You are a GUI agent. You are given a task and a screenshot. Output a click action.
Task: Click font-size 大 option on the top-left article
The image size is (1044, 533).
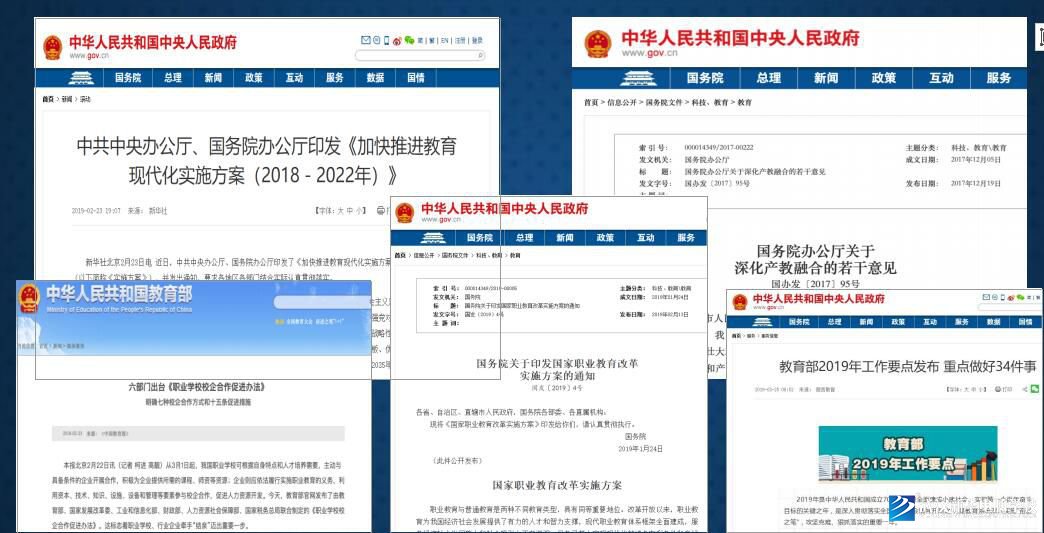tap(340, 210)
